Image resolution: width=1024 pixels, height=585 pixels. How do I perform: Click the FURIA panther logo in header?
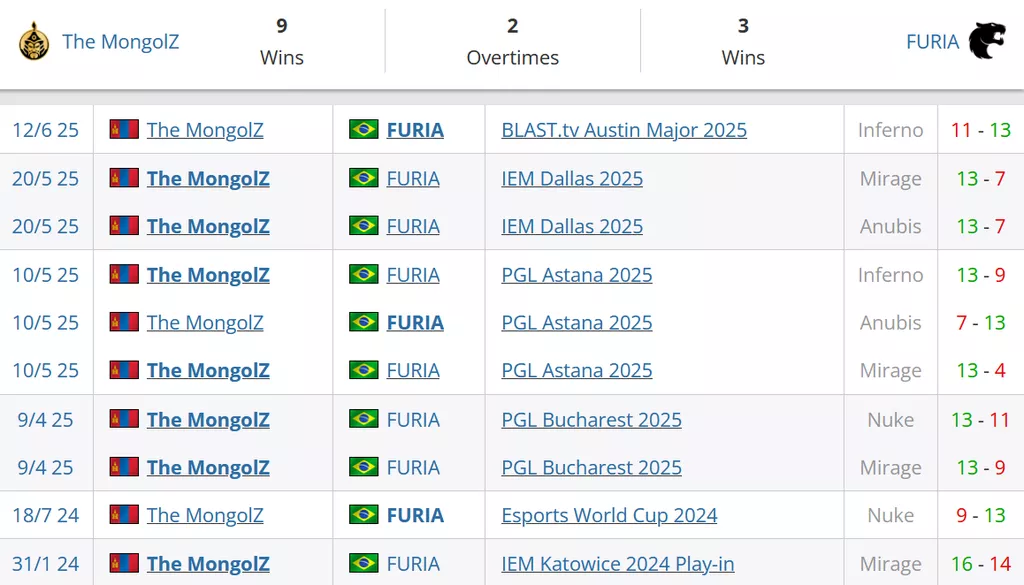987,41
